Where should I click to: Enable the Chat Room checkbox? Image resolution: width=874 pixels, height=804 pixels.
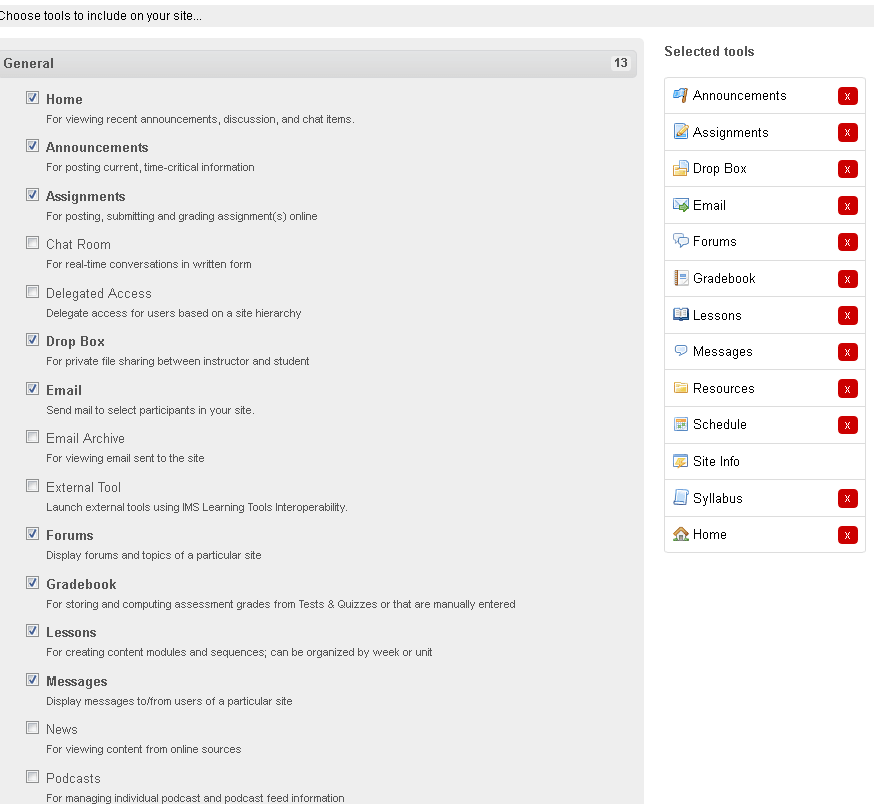[x=32, y=243]
